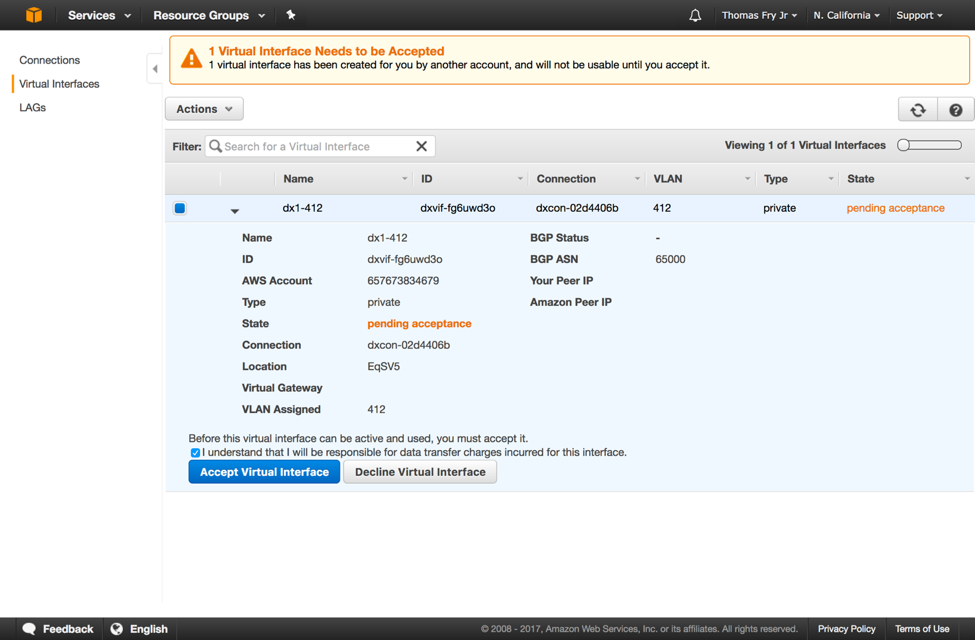This screenshot has height=640, width=975.
Task: Click the refresh virtual interfaces icon
Action: click(x=917, y=110)
